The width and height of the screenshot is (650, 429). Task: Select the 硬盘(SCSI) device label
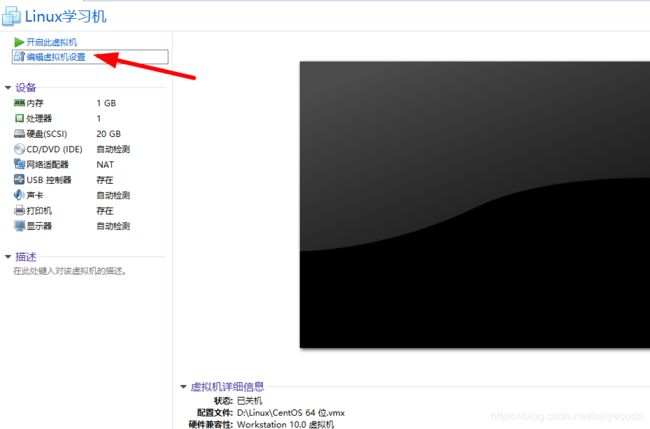pos(47,134)
